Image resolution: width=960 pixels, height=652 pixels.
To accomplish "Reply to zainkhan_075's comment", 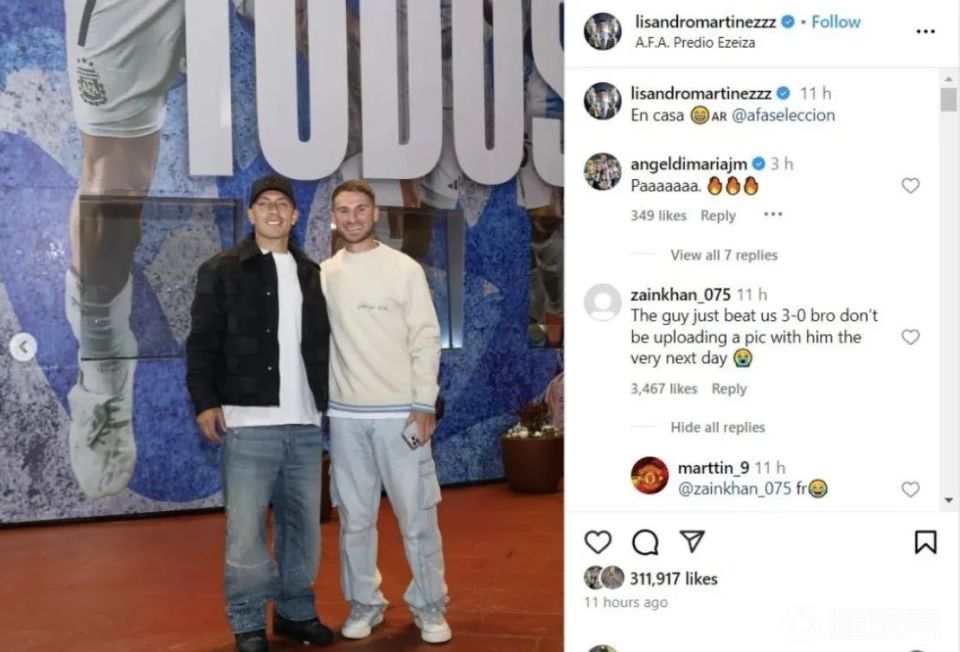I will 729,389.
